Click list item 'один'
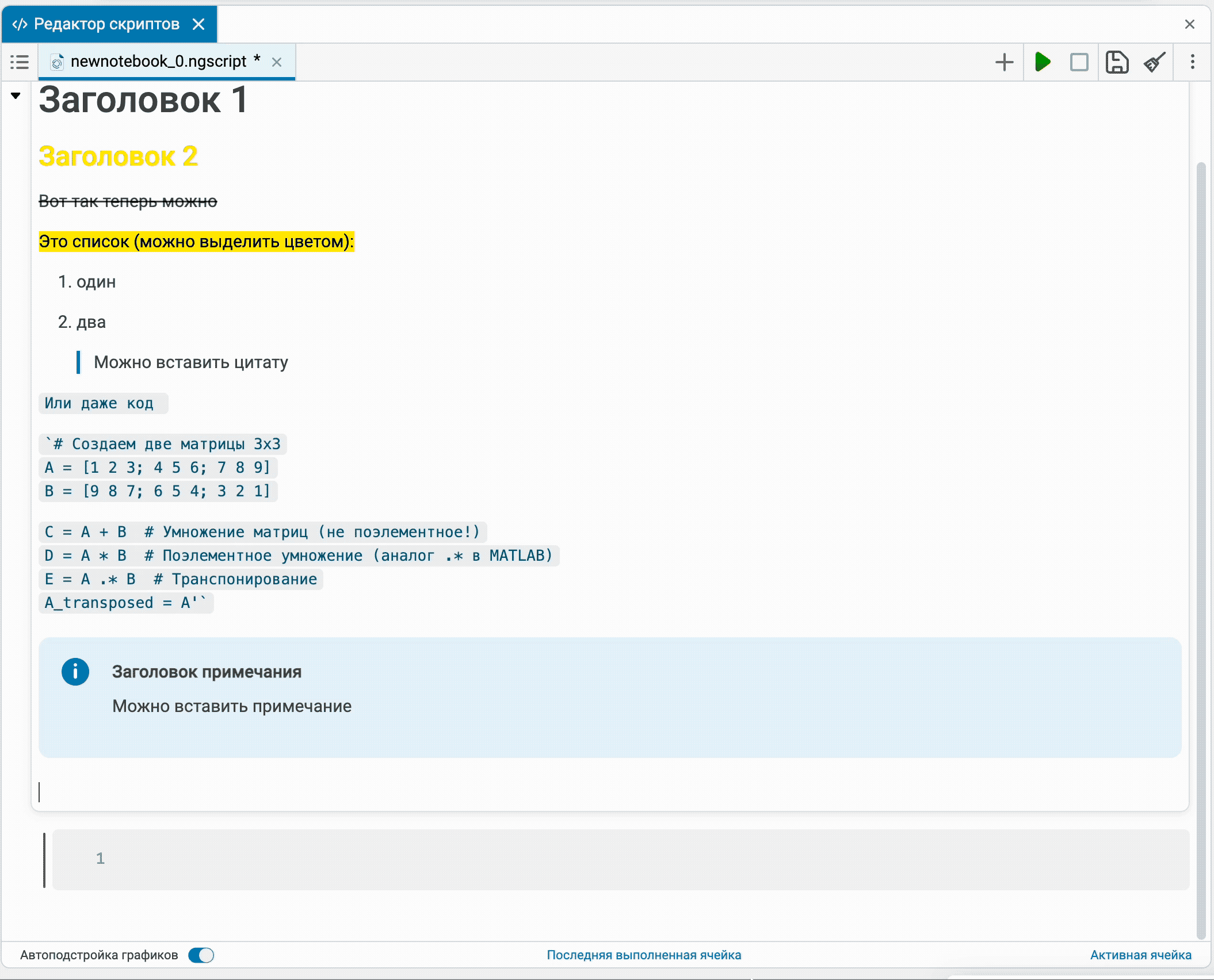This screenshot has width=1214, height=980. 96,282
